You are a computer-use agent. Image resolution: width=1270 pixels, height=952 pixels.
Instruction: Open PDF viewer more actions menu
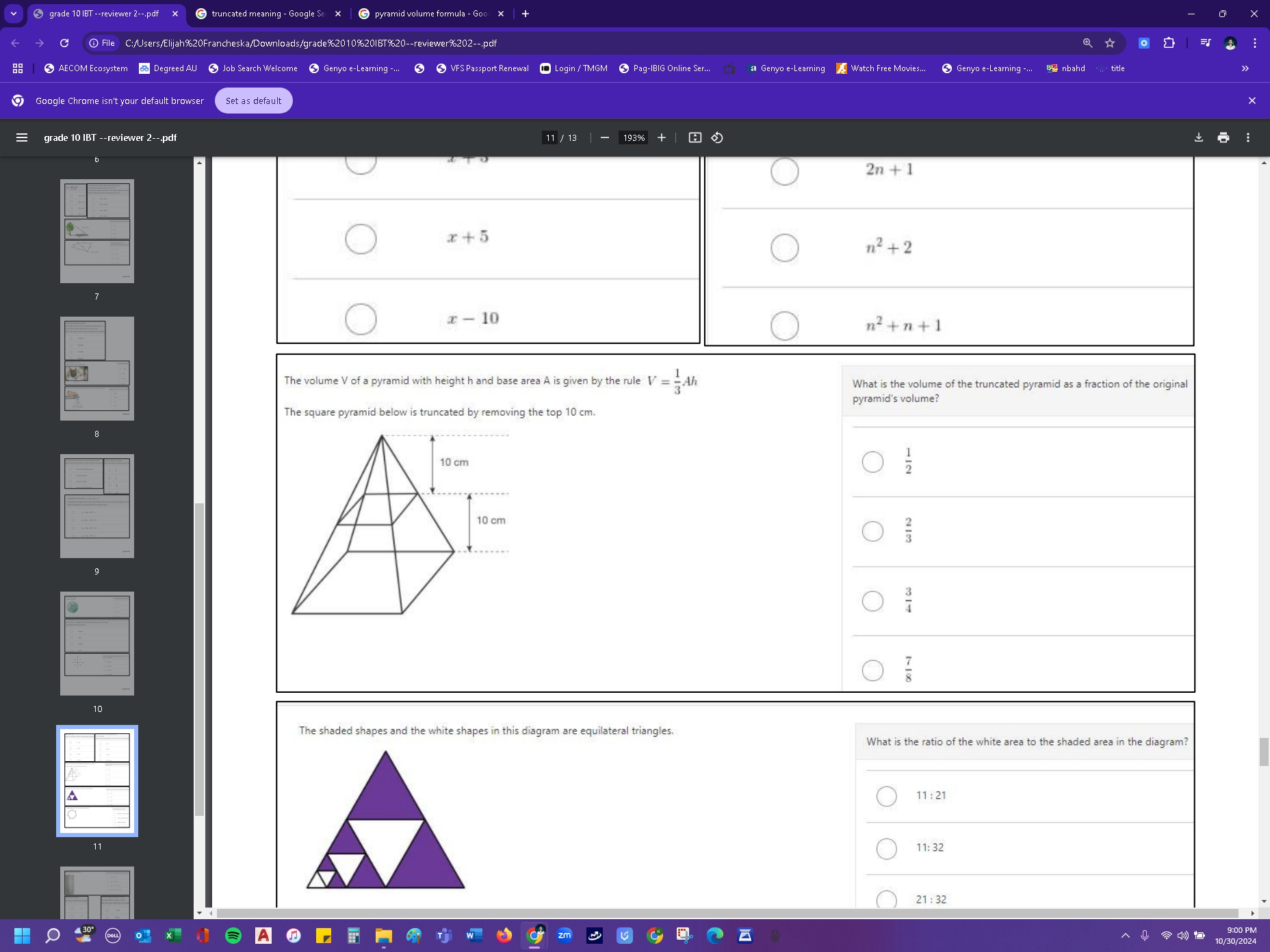pyautogui.click(x=1247, y=137)
